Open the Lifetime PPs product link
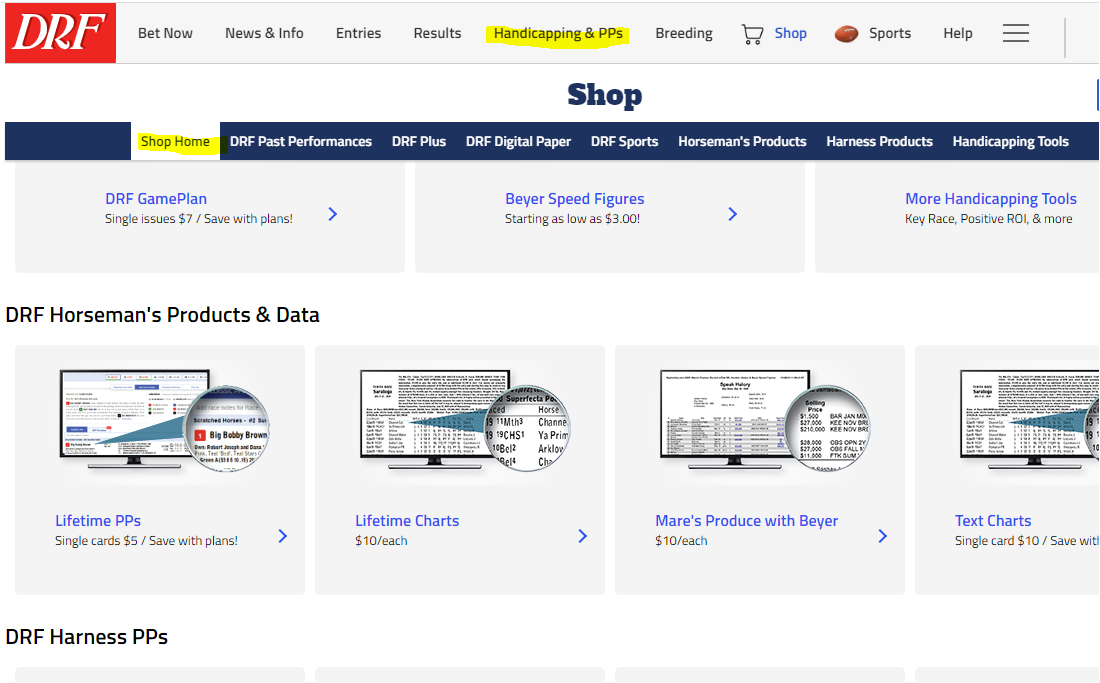 (98, 521)
